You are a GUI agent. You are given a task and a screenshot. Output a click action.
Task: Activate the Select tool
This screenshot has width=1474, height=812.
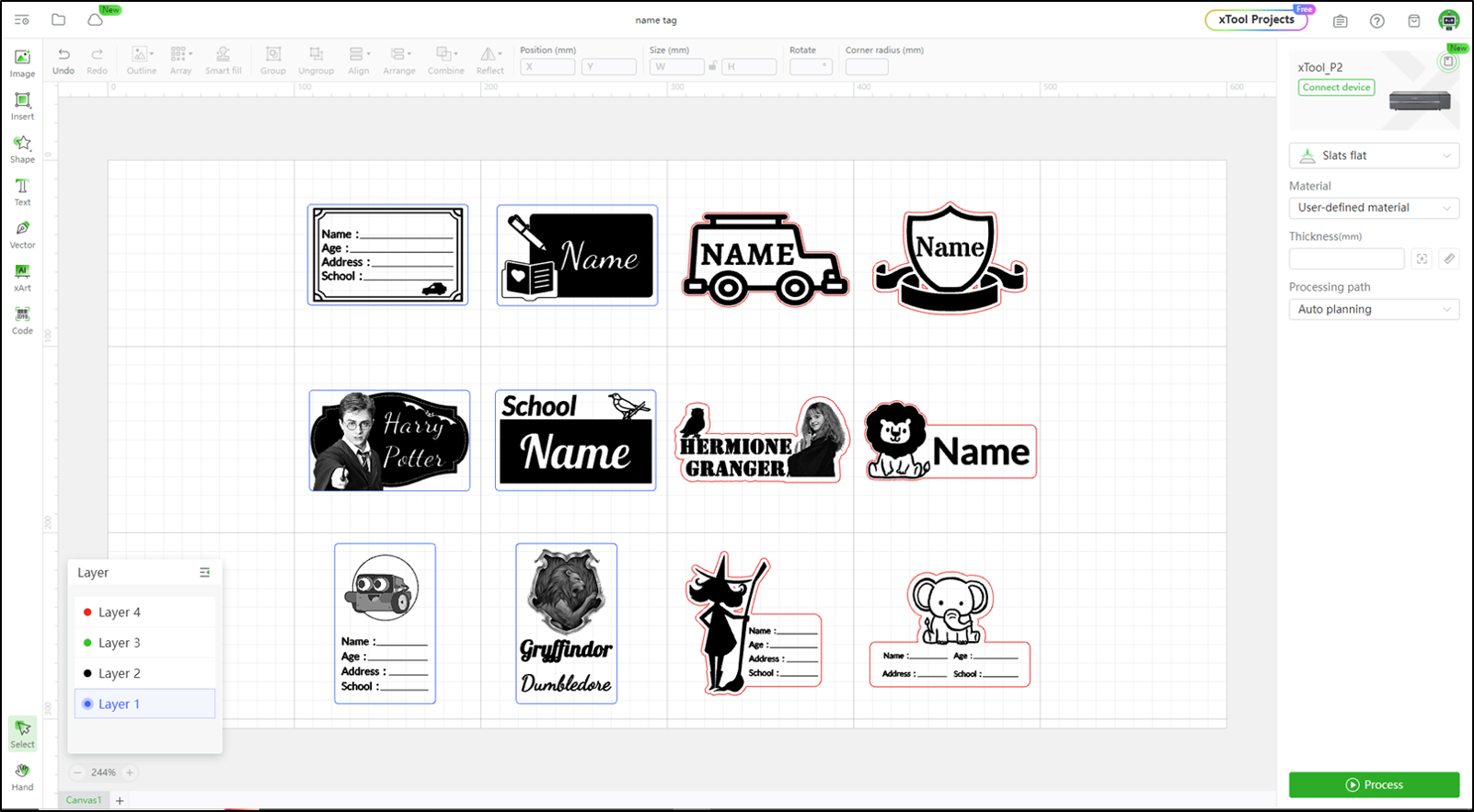pyautogui.click(x=22, y=734)
